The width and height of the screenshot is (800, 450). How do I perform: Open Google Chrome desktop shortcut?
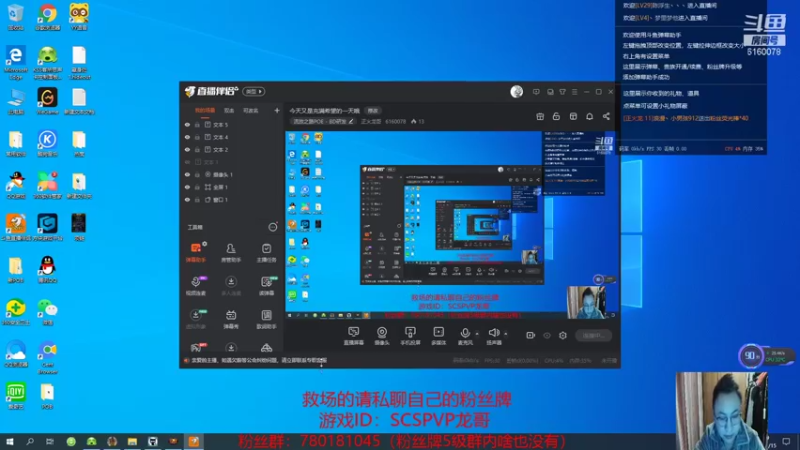(47, 17)
